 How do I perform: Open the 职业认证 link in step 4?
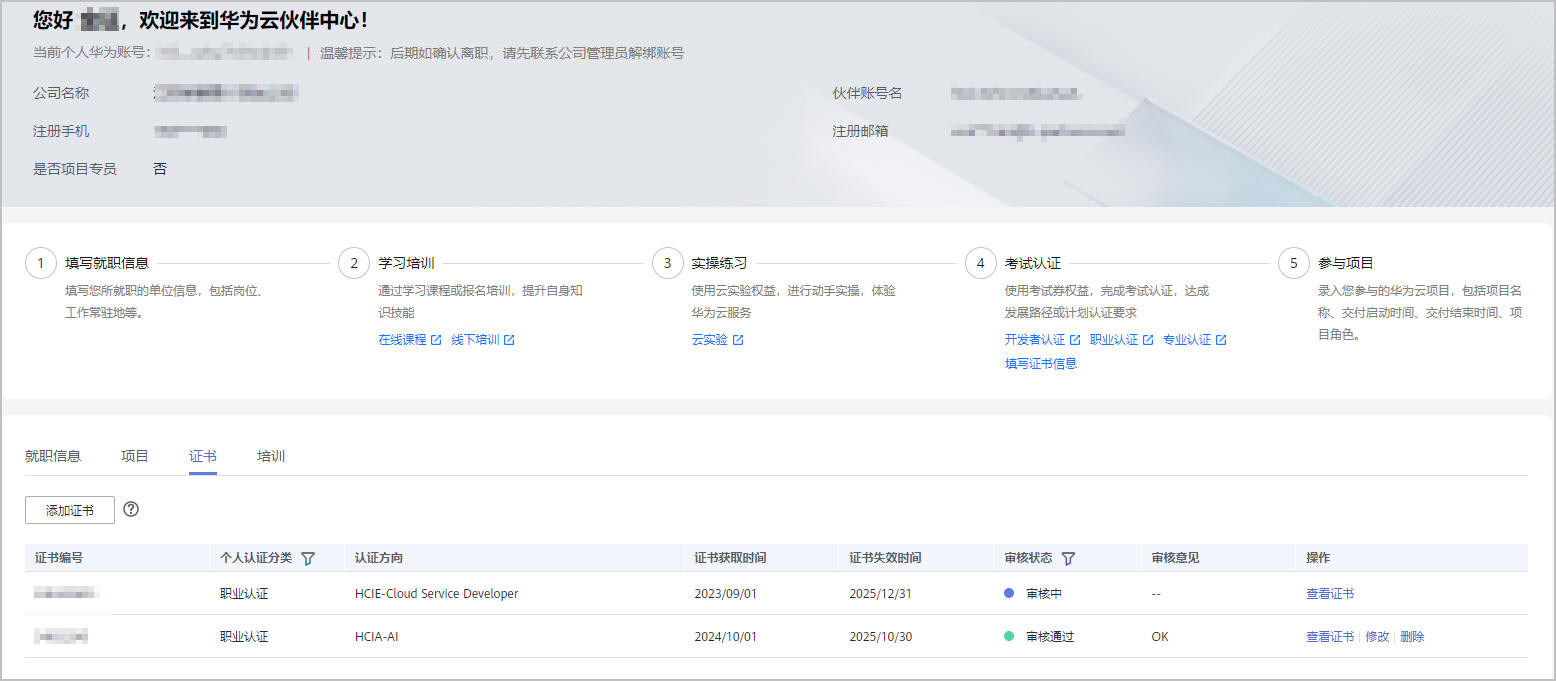click(x=1113, y=340)
